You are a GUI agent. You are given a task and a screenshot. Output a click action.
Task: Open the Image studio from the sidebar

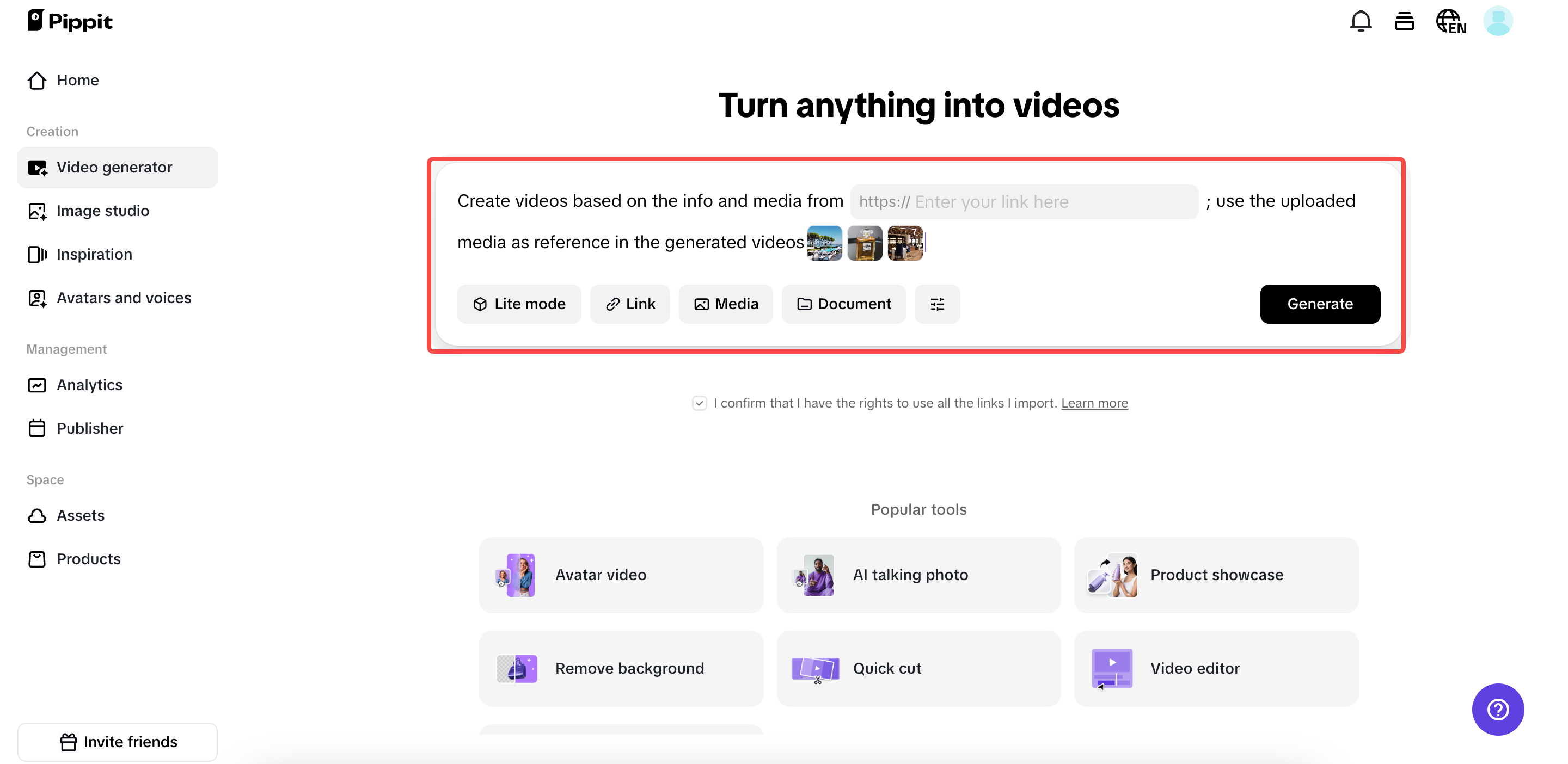(x=103, y=211)
